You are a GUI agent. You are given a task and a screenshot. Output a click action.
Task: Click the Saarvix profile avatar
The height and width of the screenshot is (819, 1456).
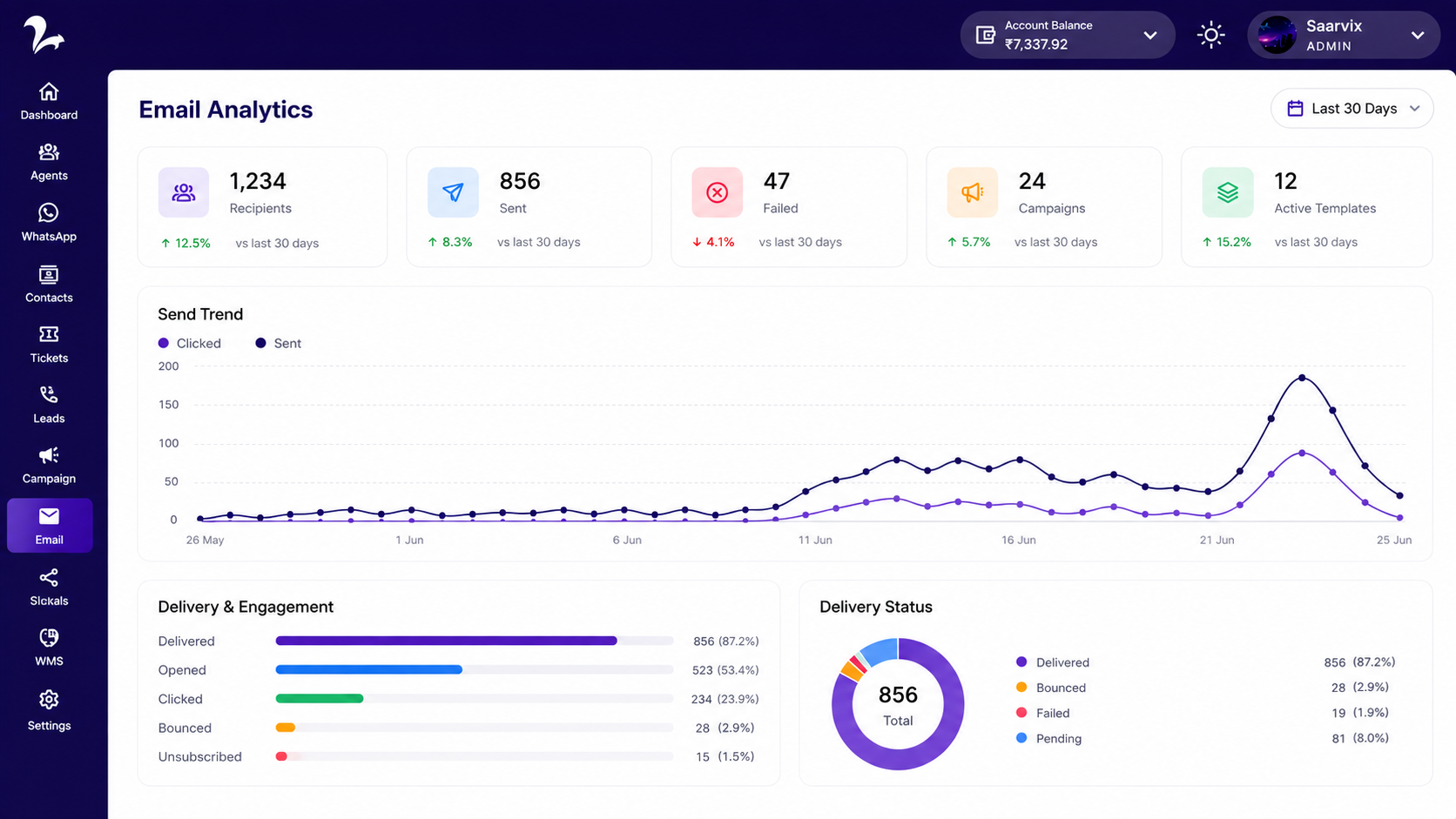tap(1277, 35)
